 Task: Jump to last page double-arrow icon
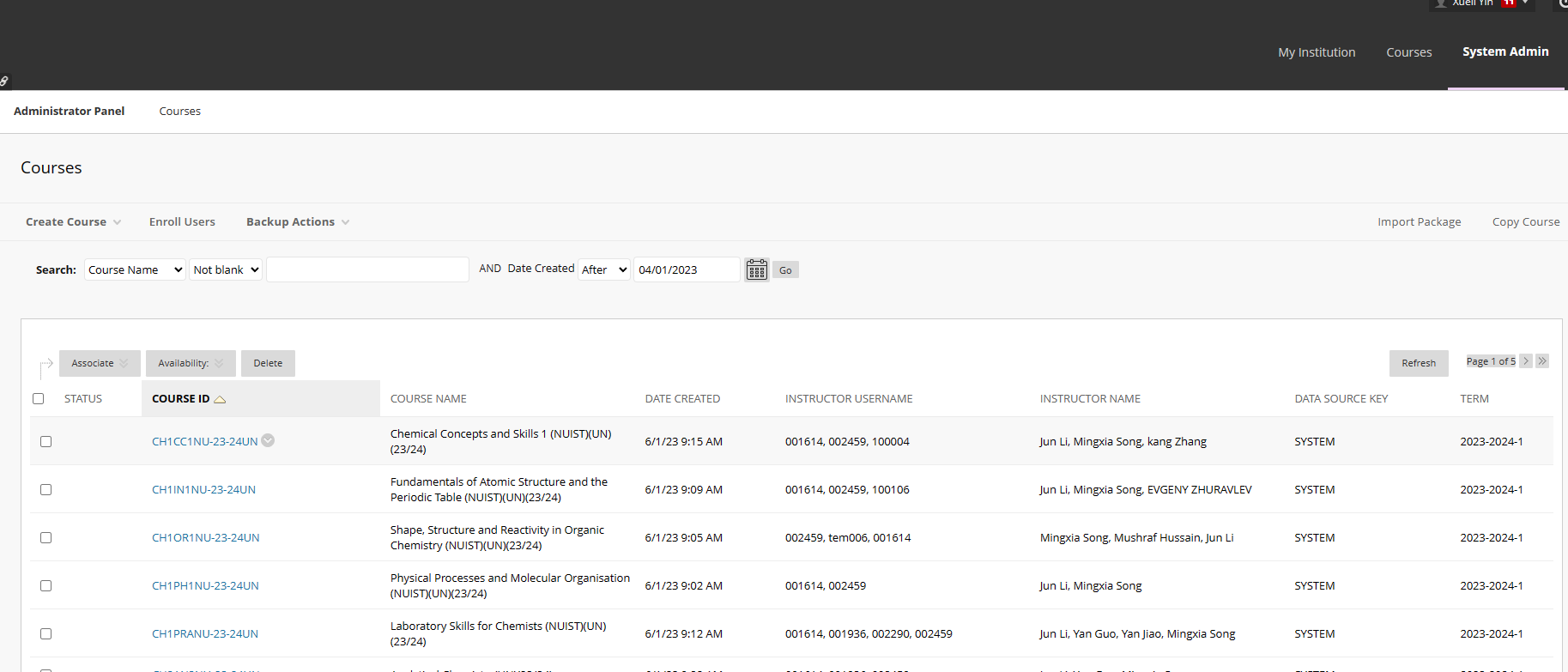tap(1542, 361)
